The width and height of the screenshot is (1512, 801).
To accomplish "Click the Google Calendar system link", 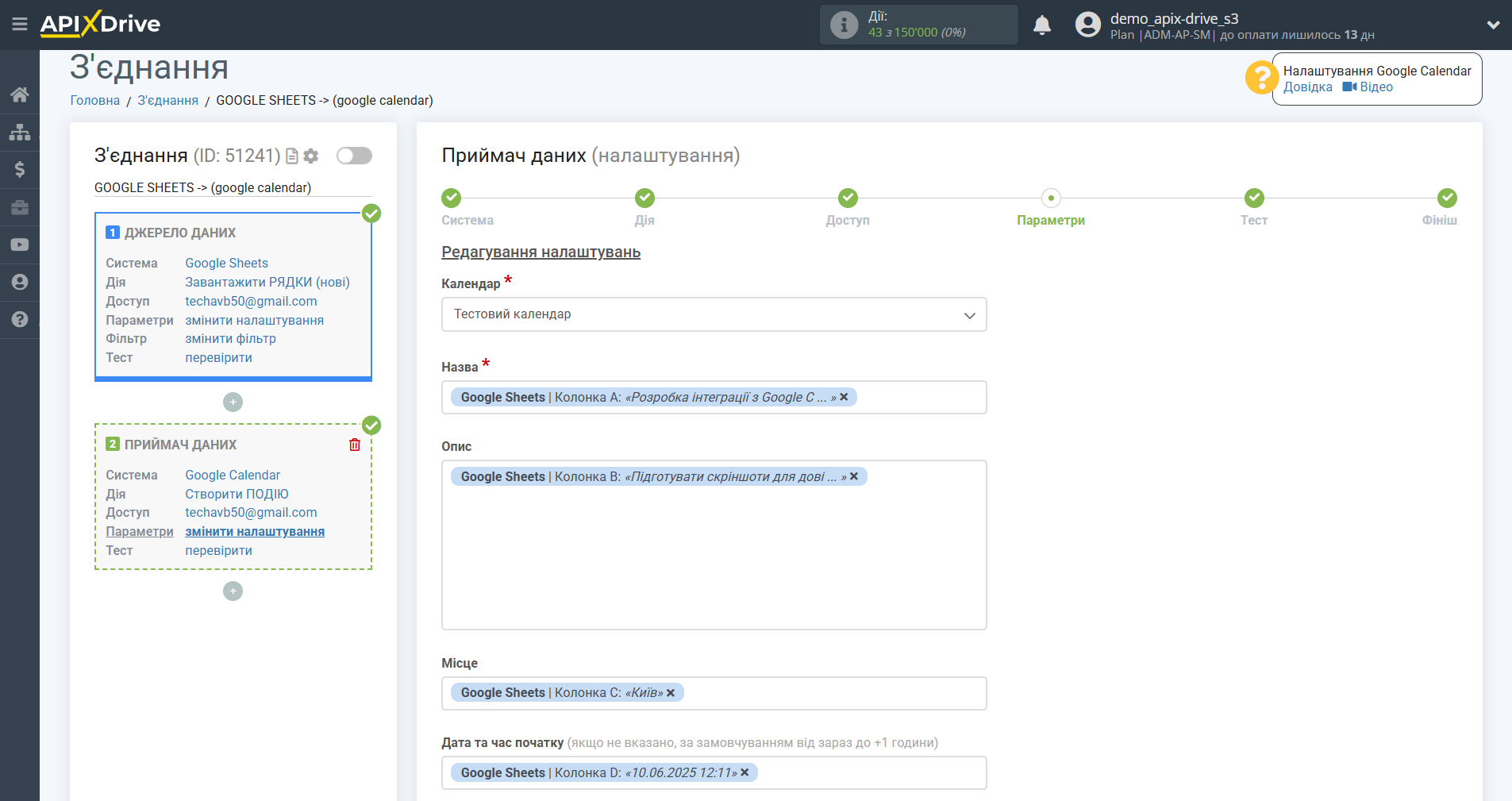I will (x=233, y=475).
